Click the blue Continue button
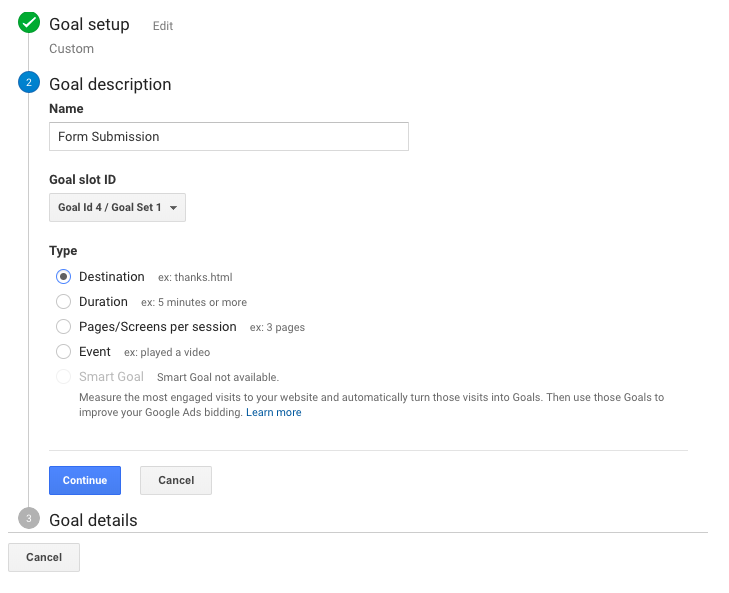Image resolution: width=729 pixels, height=593 pixels. (x=85, y=480)
